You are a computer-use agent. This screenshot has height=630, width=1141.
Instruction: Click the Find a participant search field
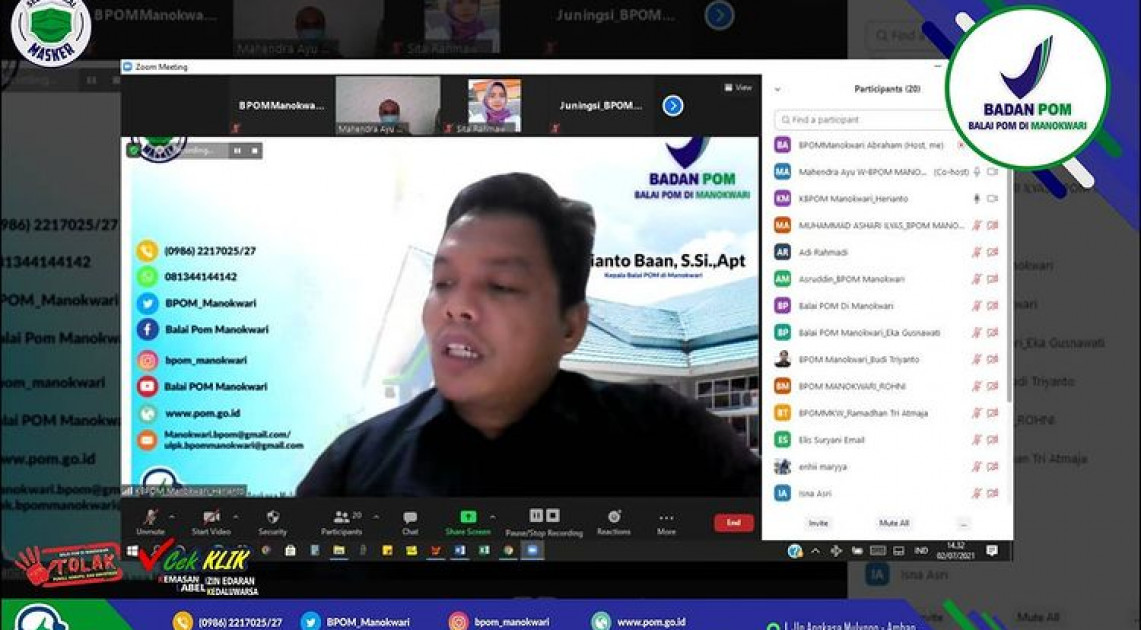click(864, 119)
